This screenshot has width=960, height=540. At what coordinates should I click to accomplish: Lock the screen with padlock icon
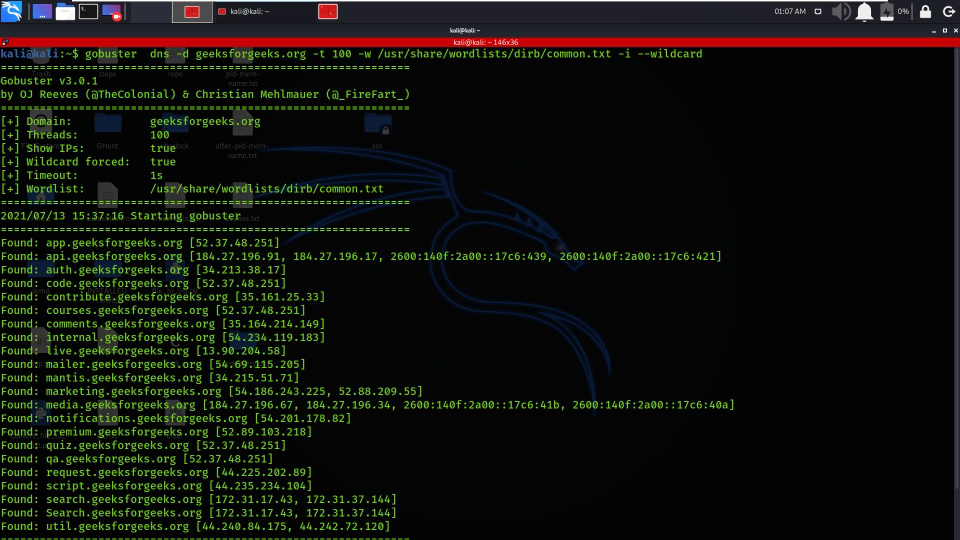(x=925, y=12)
